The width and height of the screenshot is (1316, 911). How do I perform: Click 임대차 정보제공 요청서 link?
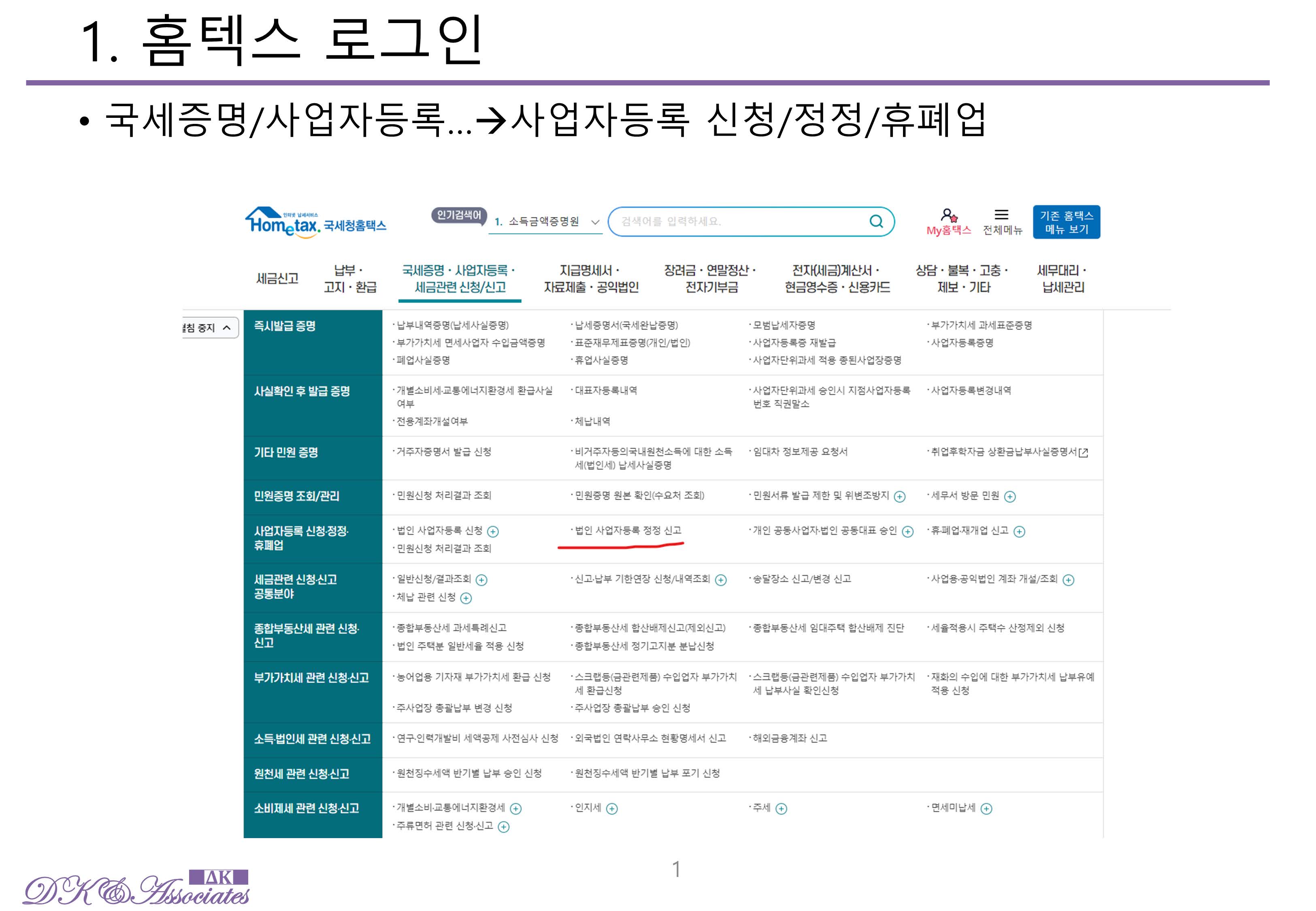coord(800,452)
